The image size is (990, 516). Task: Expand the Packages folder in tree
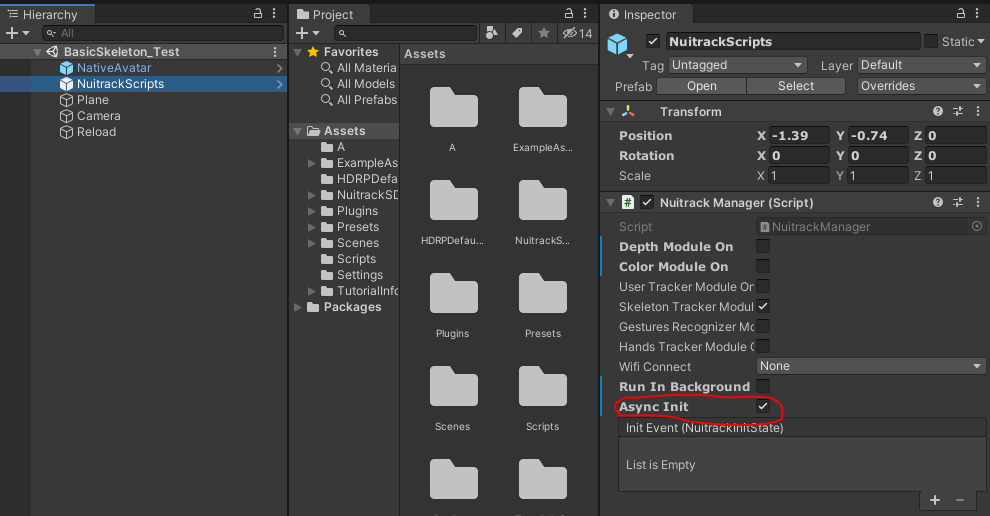pyautogui.click(x=298, y=307)
